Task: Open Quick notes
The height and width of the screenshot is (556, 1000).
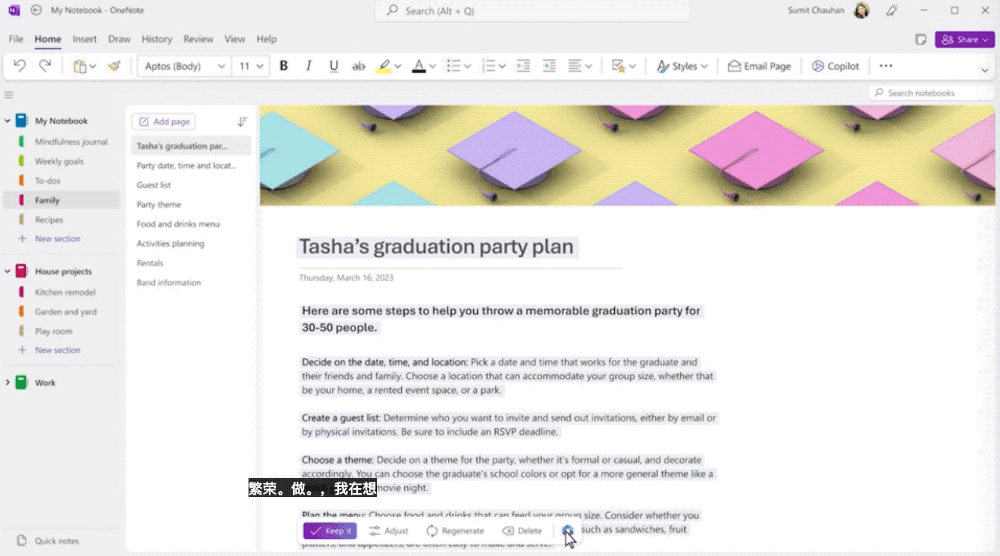Action: pyautogui.click(x=48, y=541)
